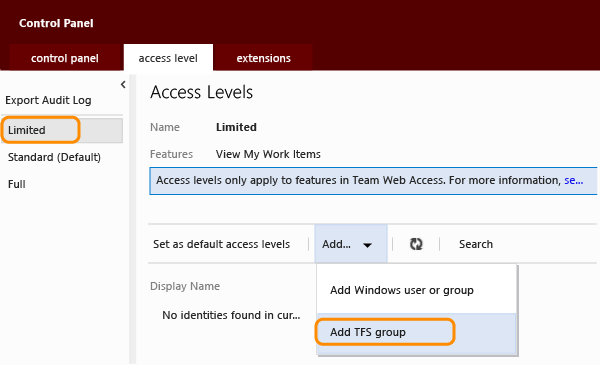The height and width of the screenshot is (365, 600).
Task: Switch to the control panel tab
Action: point(65,58)
